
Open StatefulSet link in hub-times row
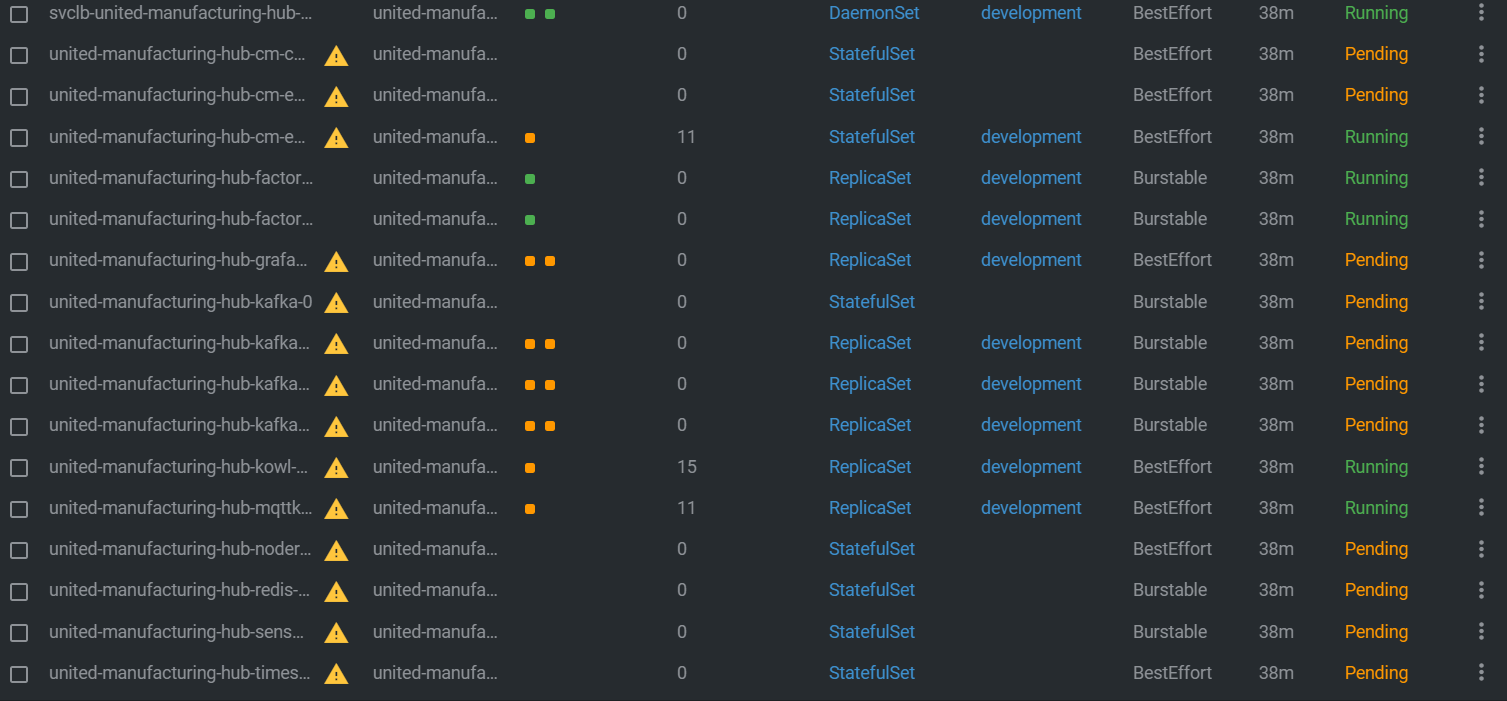[x=872, y=673]
